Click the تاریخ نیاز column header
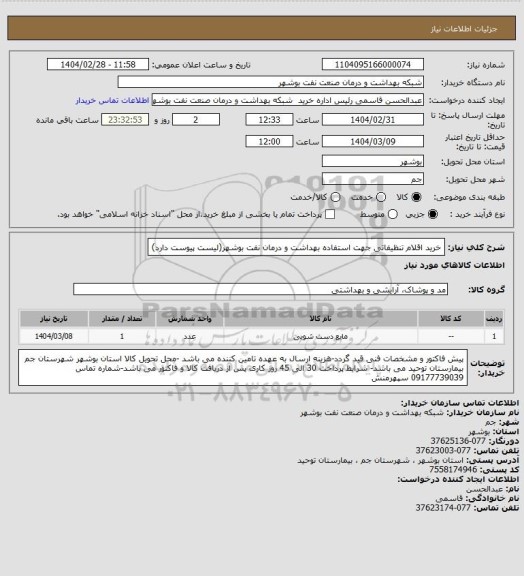 pyautogui.click(x=54, y=319)
